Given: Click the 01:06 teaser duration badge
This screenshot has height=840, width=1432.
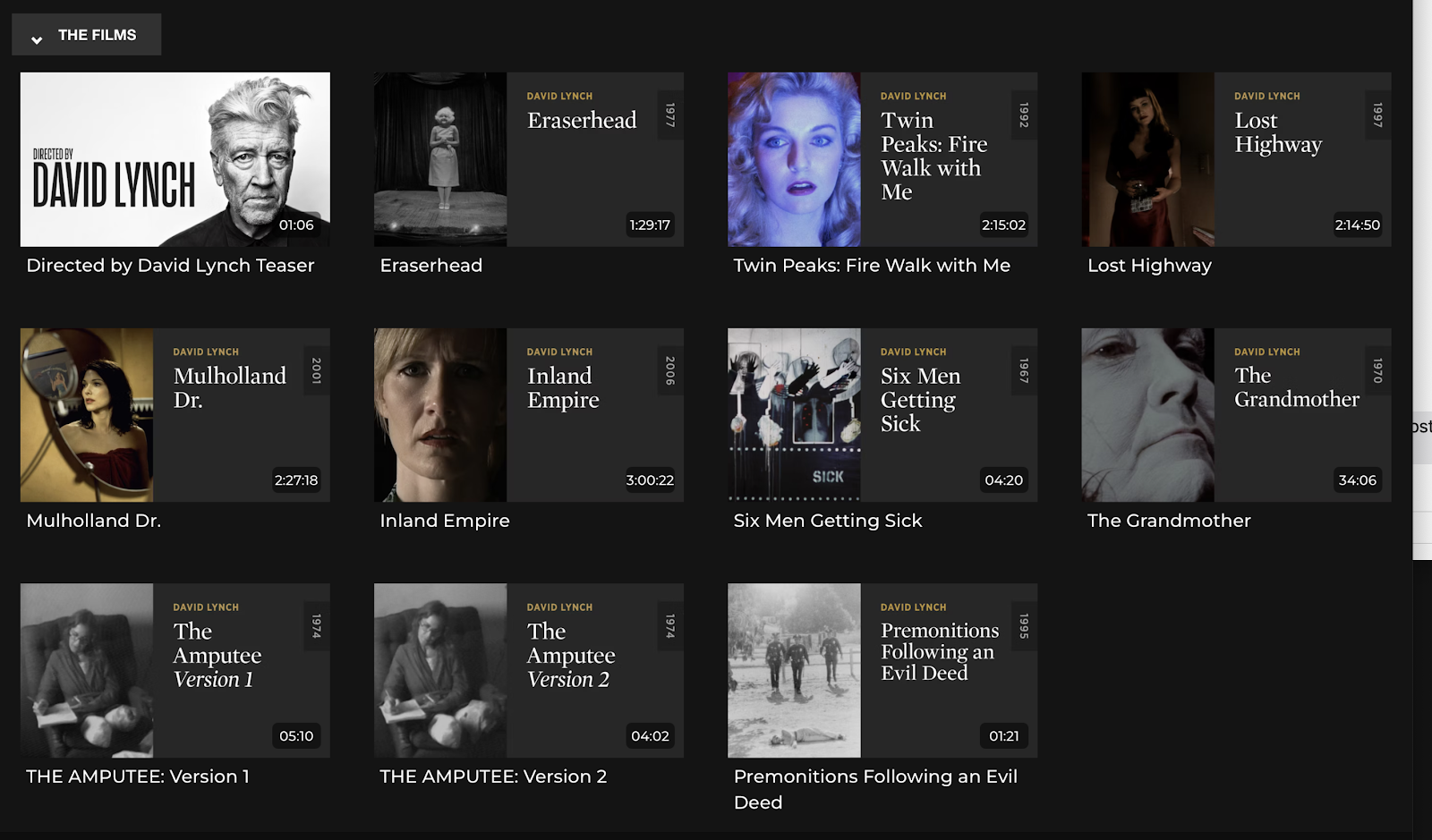Looking at the screenshot, I should tap(296, 225).
